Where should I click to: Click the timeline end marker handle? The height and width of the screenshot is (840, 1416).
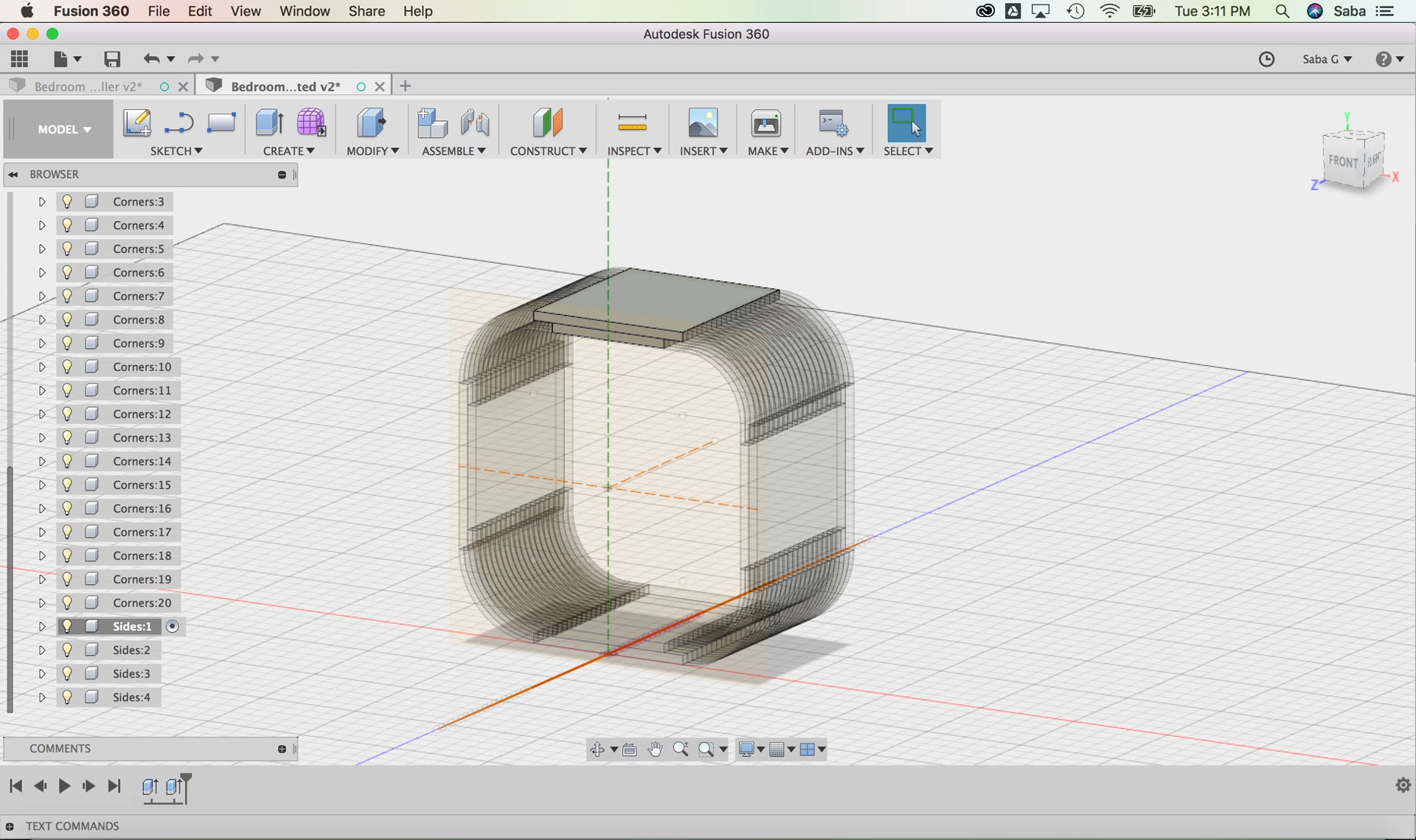[187, 777]
